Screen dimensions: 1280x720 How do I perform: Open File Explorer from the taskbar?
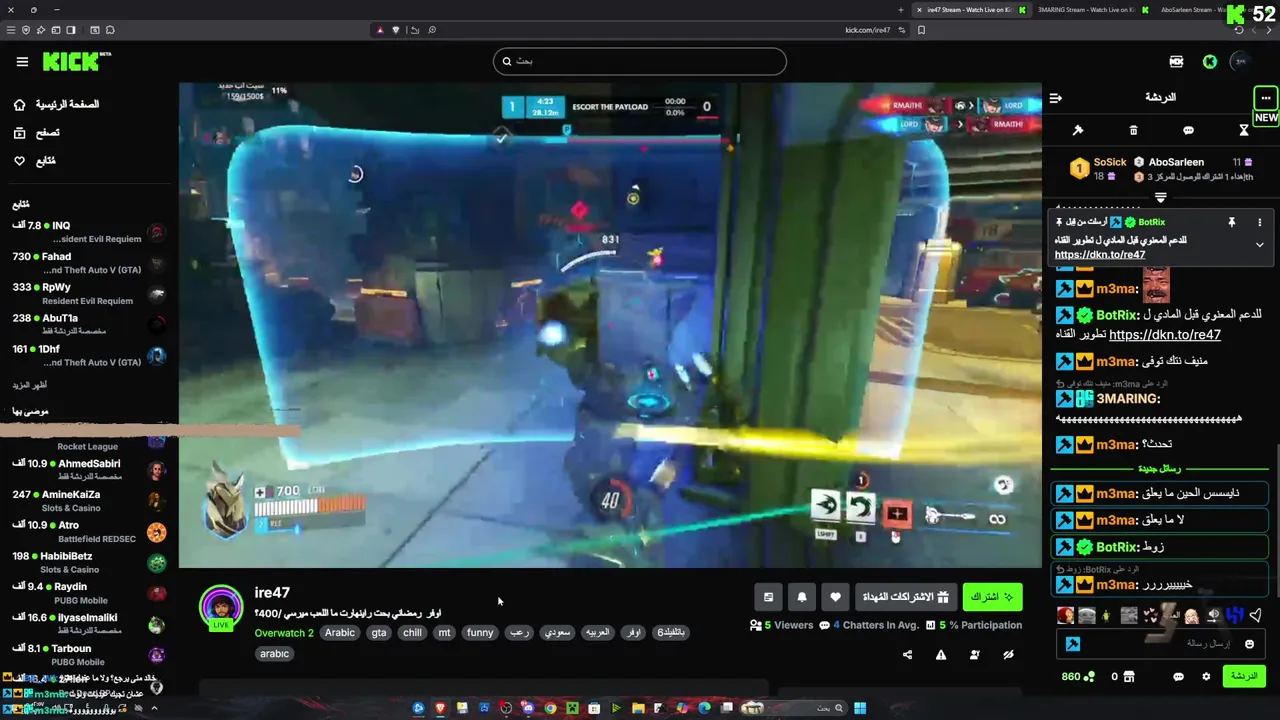click(x=638, y=708)
